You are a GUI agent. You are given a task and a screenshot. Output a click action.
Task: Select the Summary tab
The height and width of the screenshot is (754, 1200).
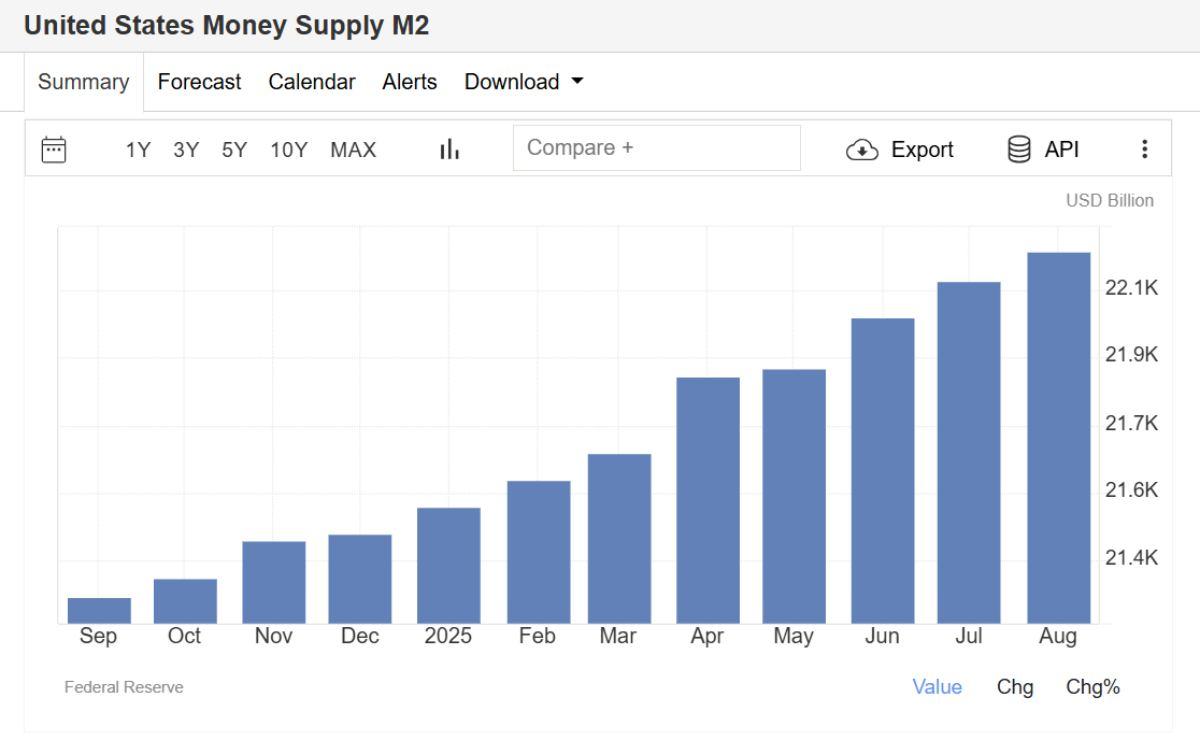pos(83,82)
